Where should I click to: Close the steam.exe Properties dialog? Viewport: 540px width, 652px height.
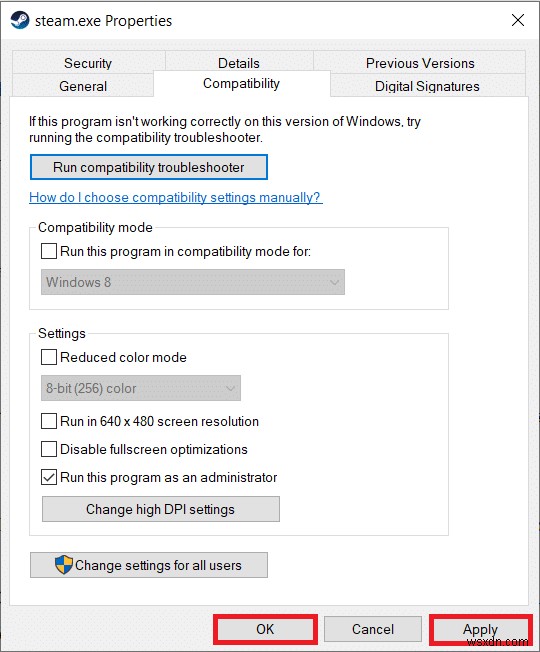click(x=518, y=20)
